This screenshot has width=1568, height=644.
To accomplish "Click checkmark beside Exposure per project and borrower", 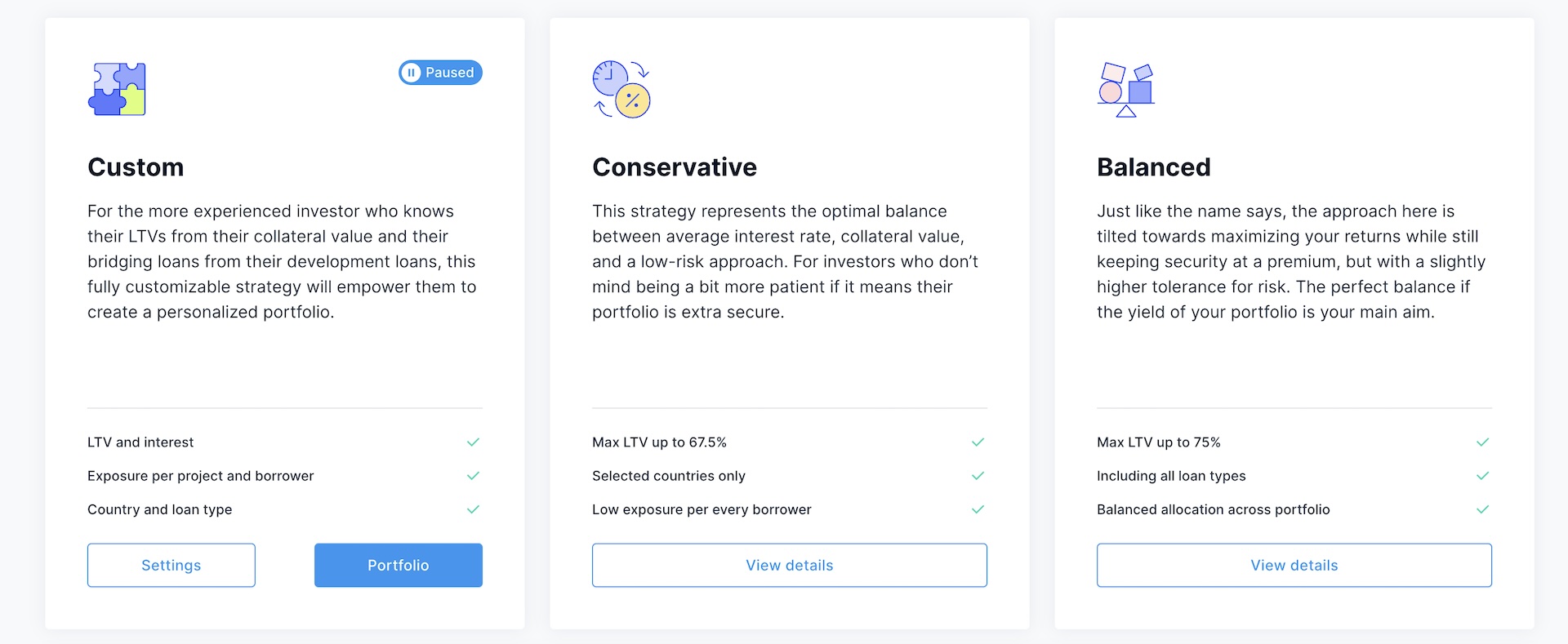I will 473,476.
